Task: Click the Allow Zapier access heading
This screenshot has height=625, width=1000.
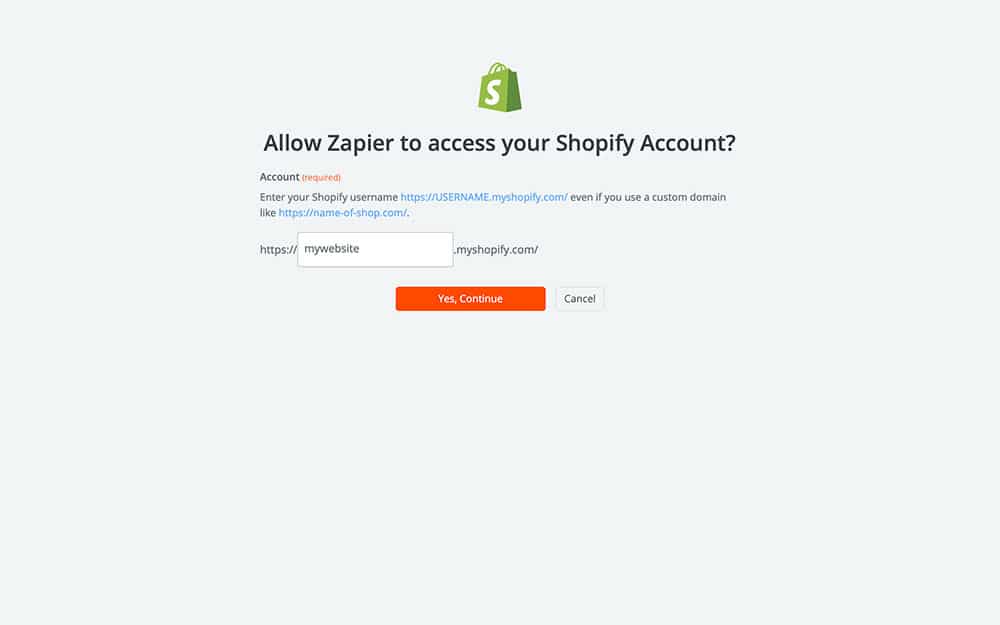Action: pyautogui.click(x=499, y=143)
